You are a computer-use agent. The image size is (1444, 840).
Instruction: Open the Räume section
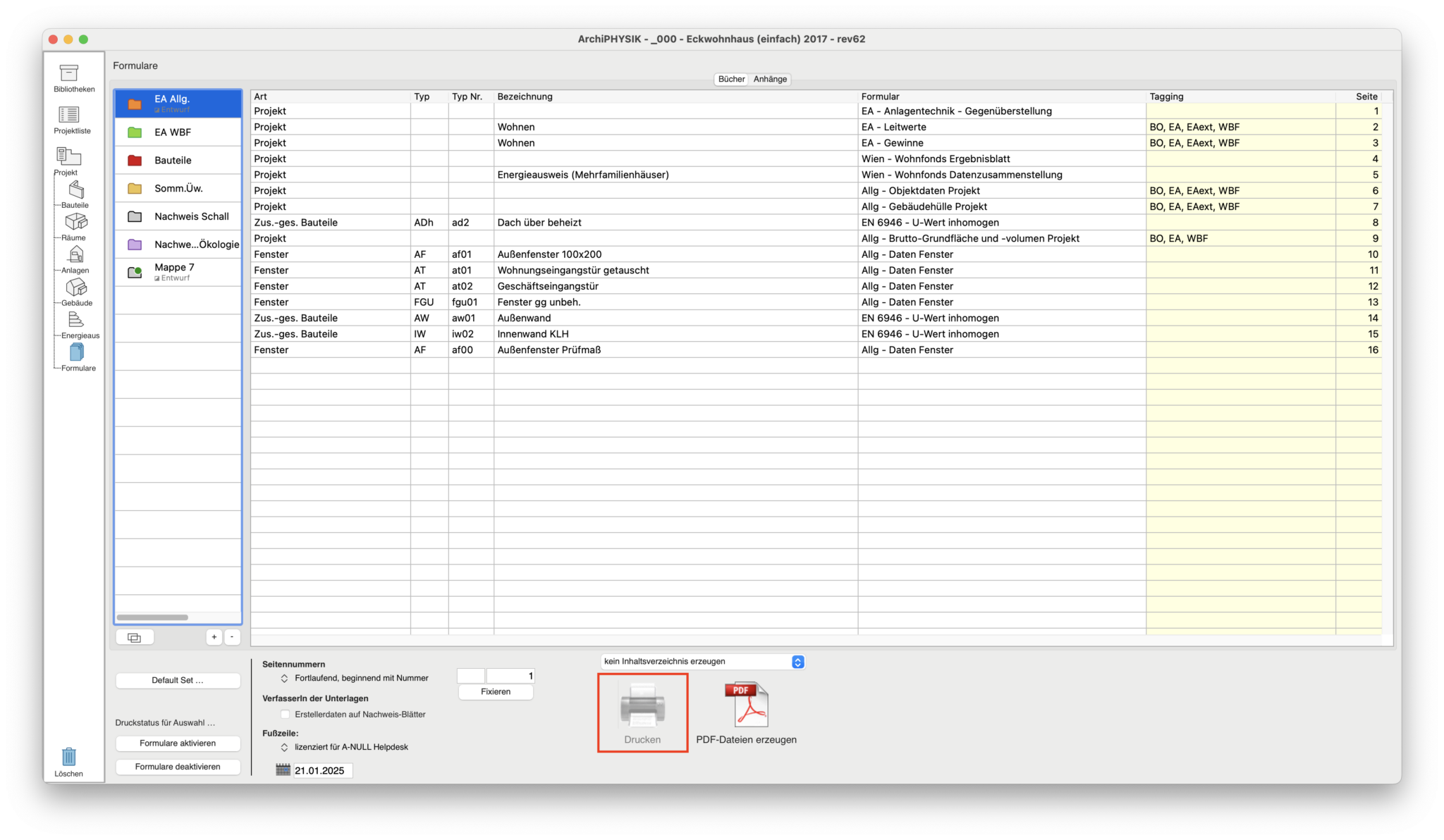pyautogui.click(x=75, y=223)
